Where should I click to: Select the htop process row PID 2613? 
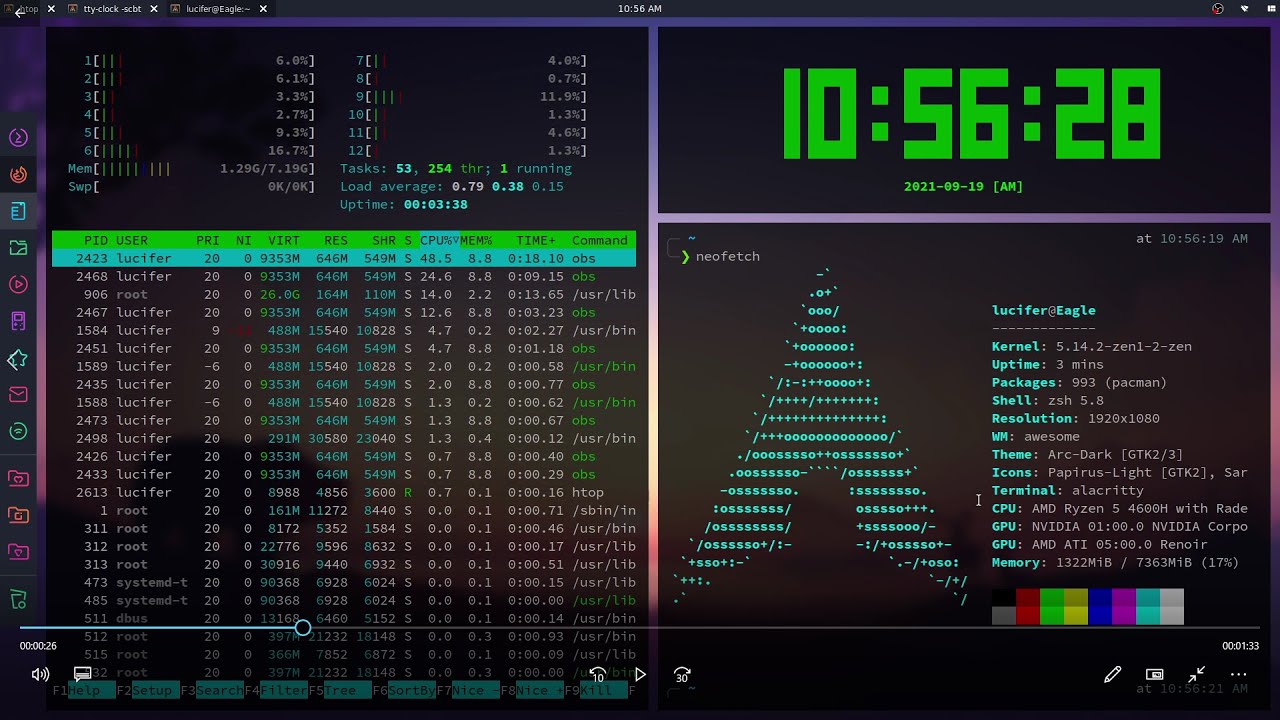[x=344, y=492]
